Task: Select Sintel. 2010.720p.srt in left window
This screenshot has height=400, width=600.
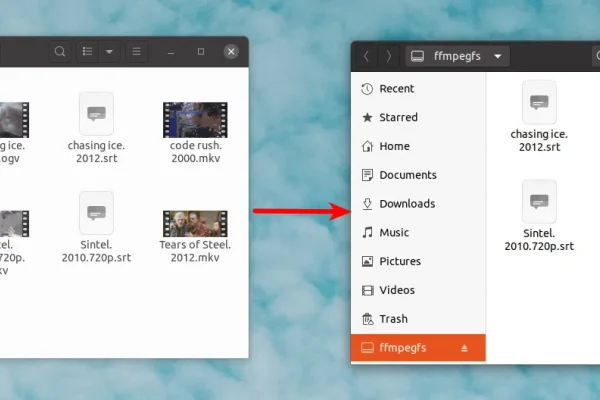Action: pos(96,228)
